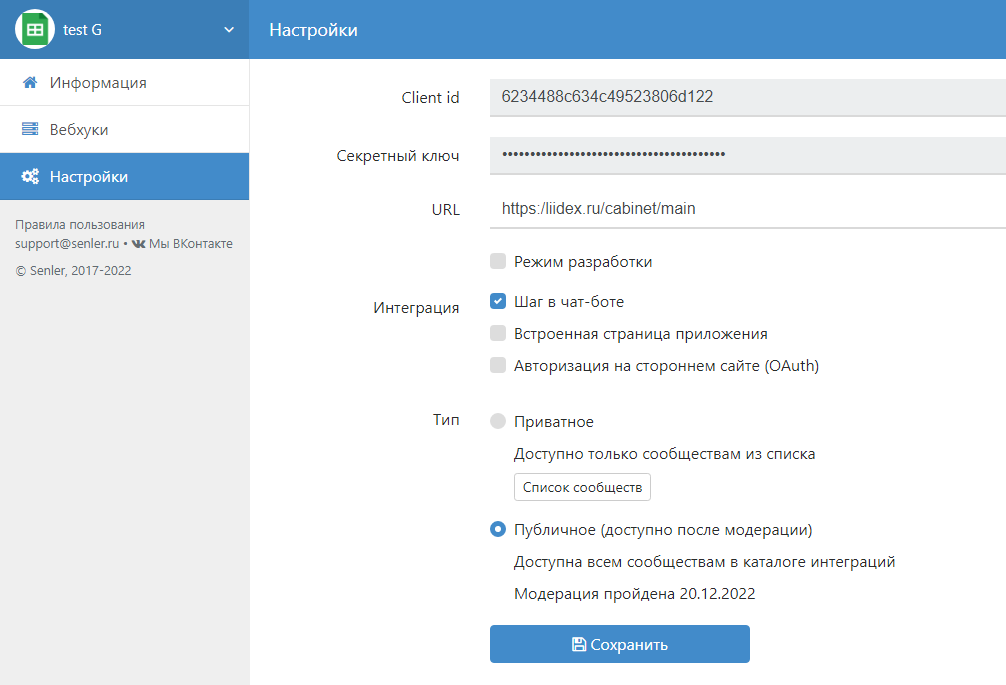Open the Вебхуки menu item
The width and height of the screenshot is (1006, 685).
(x=79, y=130)
